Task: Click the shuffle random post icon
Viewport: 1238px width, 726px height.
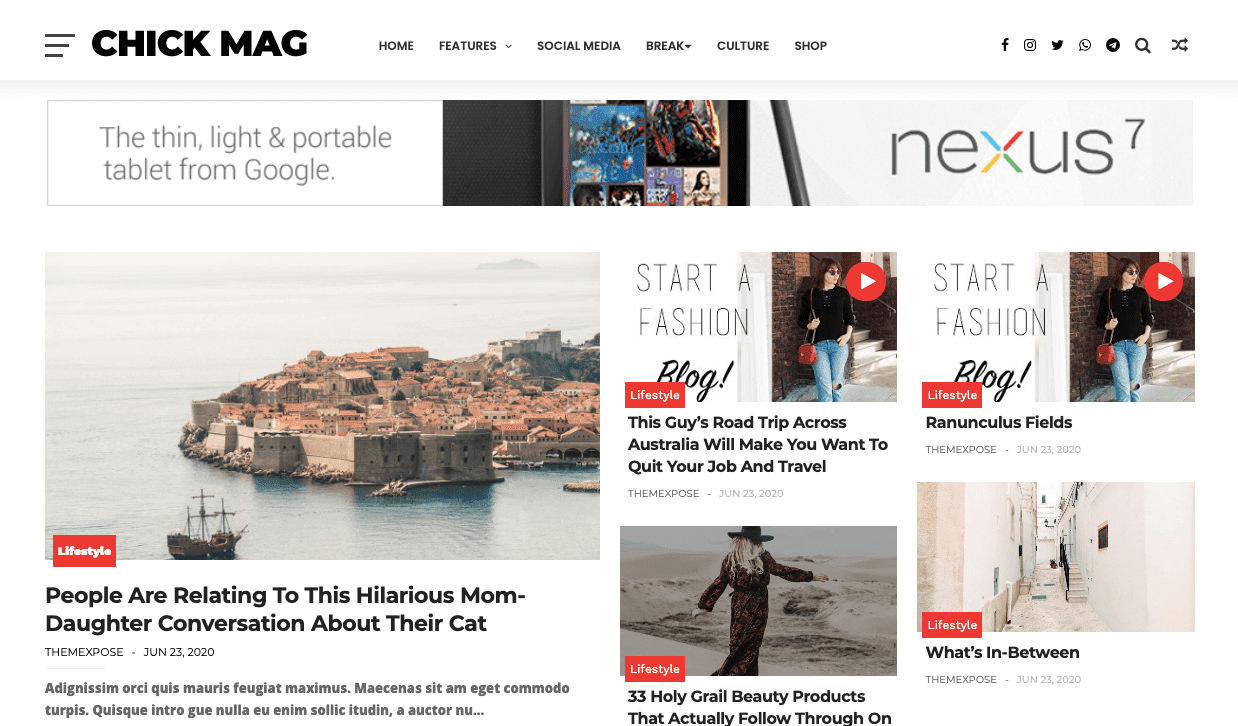Action: (x=1180, y=45)
